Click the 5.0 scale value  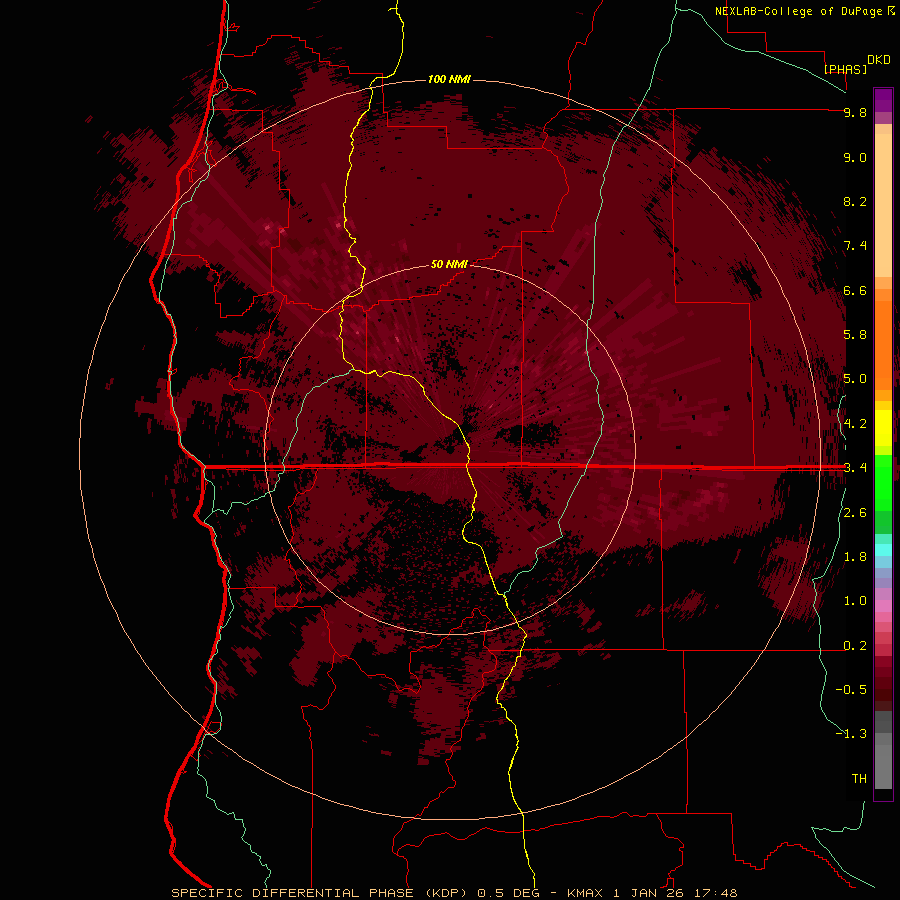point(855,379)
